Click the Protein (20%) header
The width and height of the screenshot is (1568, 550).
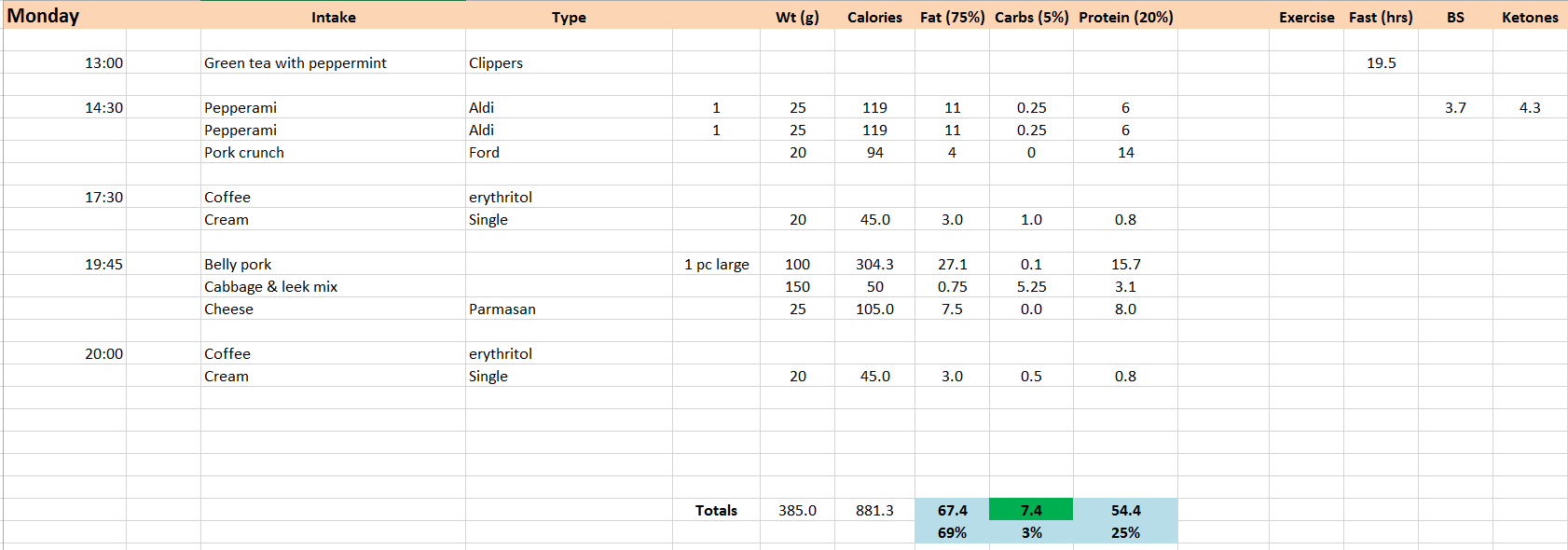(1125, 17)
